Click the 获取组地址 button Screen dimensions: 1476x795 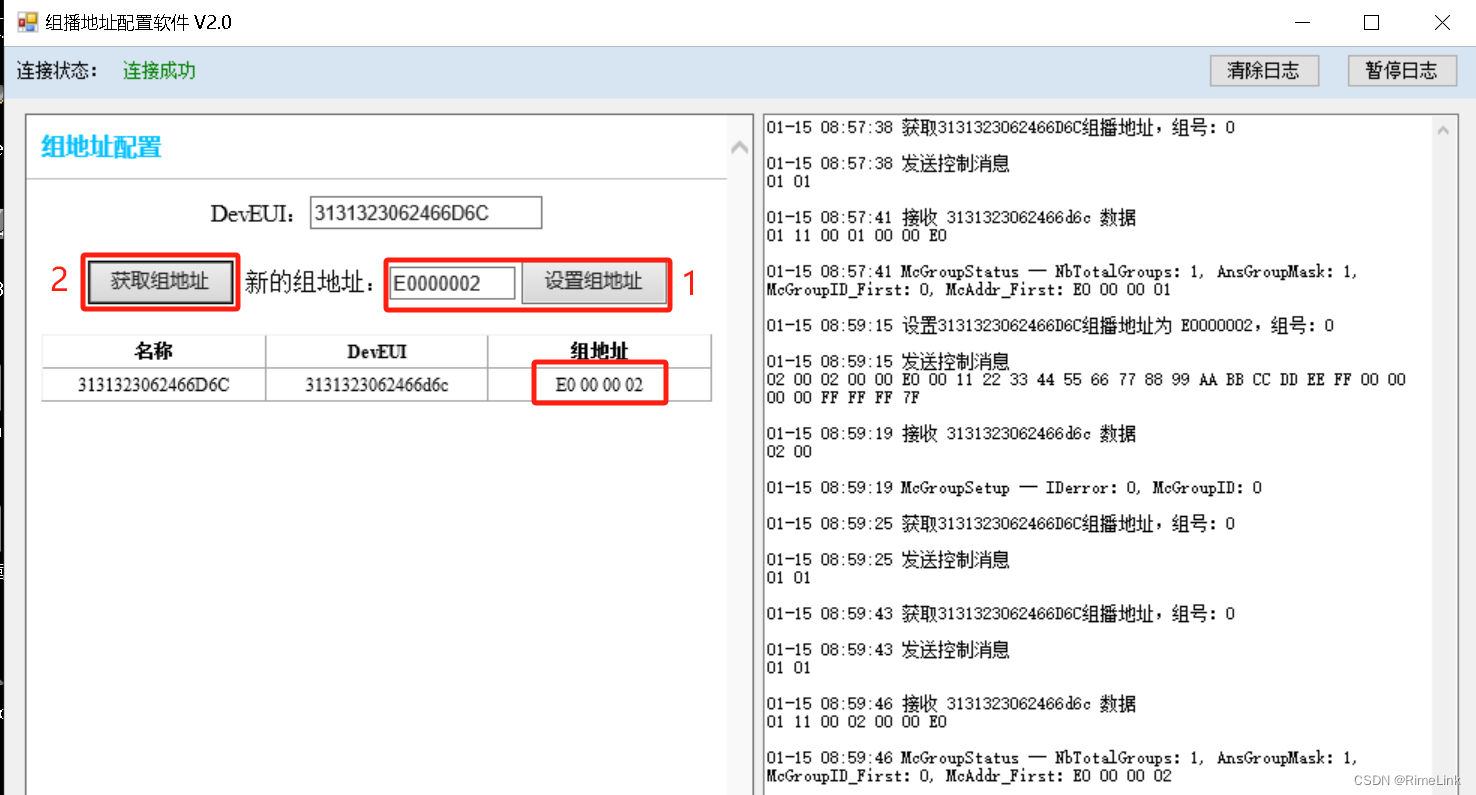(x=160, y=282)
